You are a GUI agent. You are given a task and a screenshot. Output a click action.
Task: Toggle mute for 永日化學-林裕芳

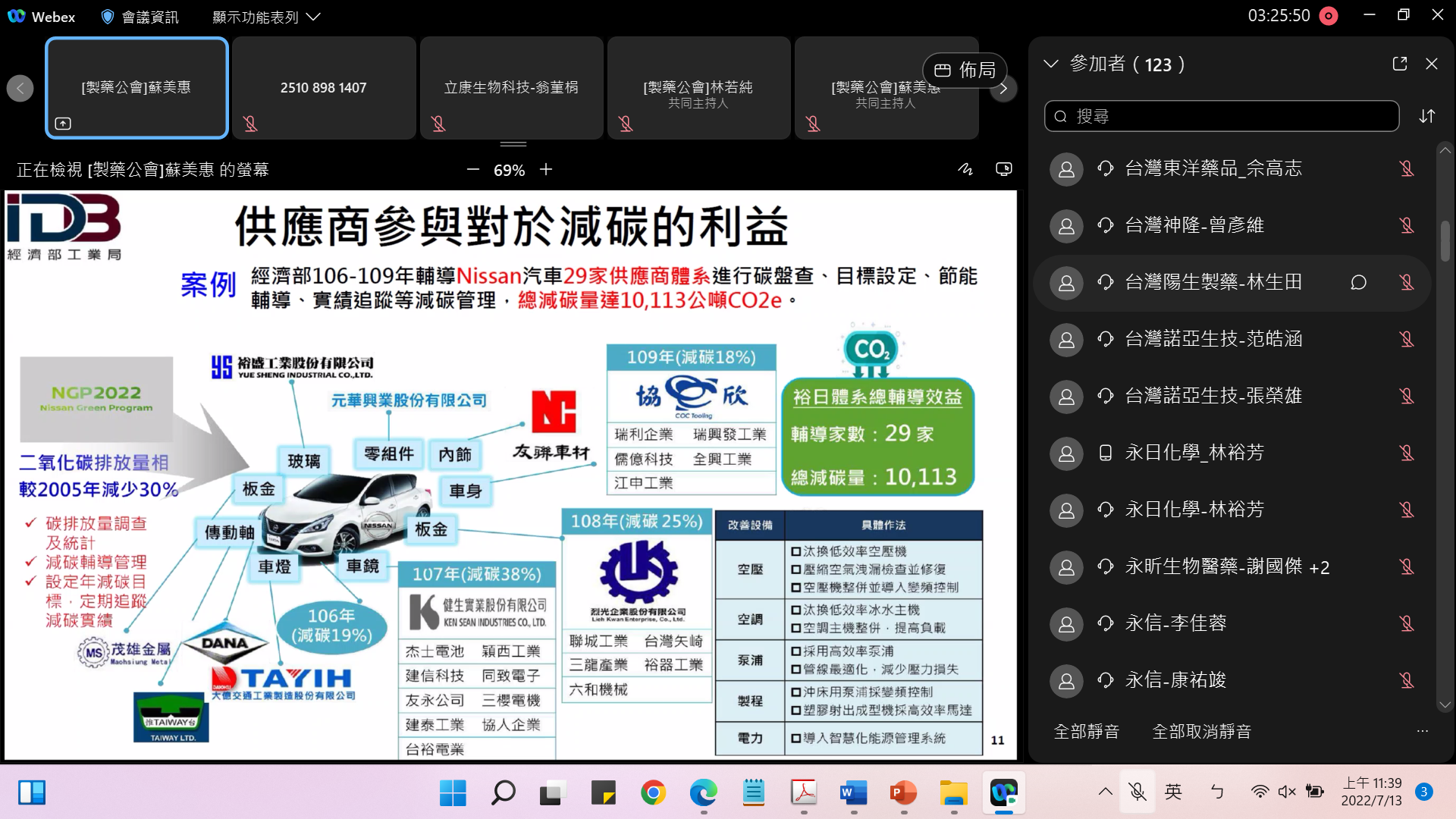coord(1407,510)
